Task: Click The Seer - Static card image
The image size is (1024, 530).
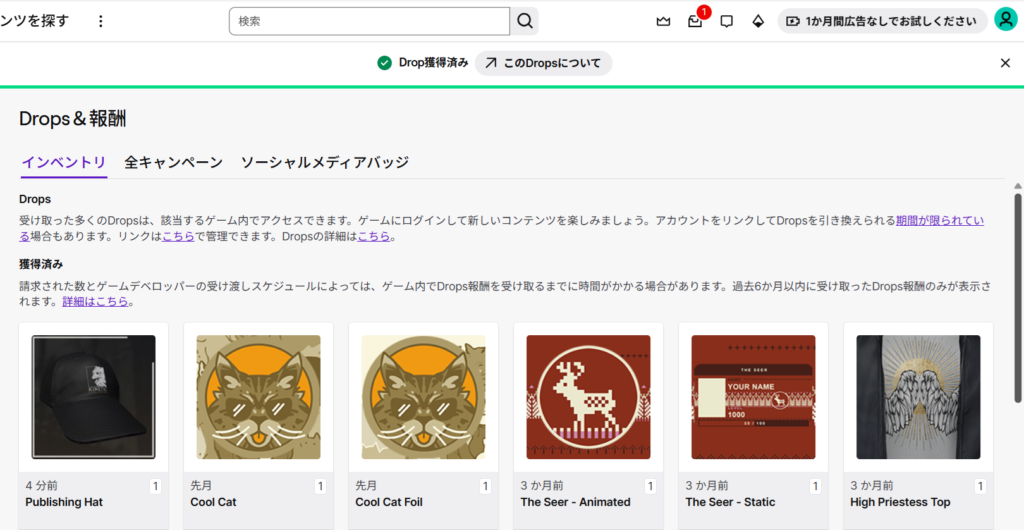Action: click(x=754, y=397)
